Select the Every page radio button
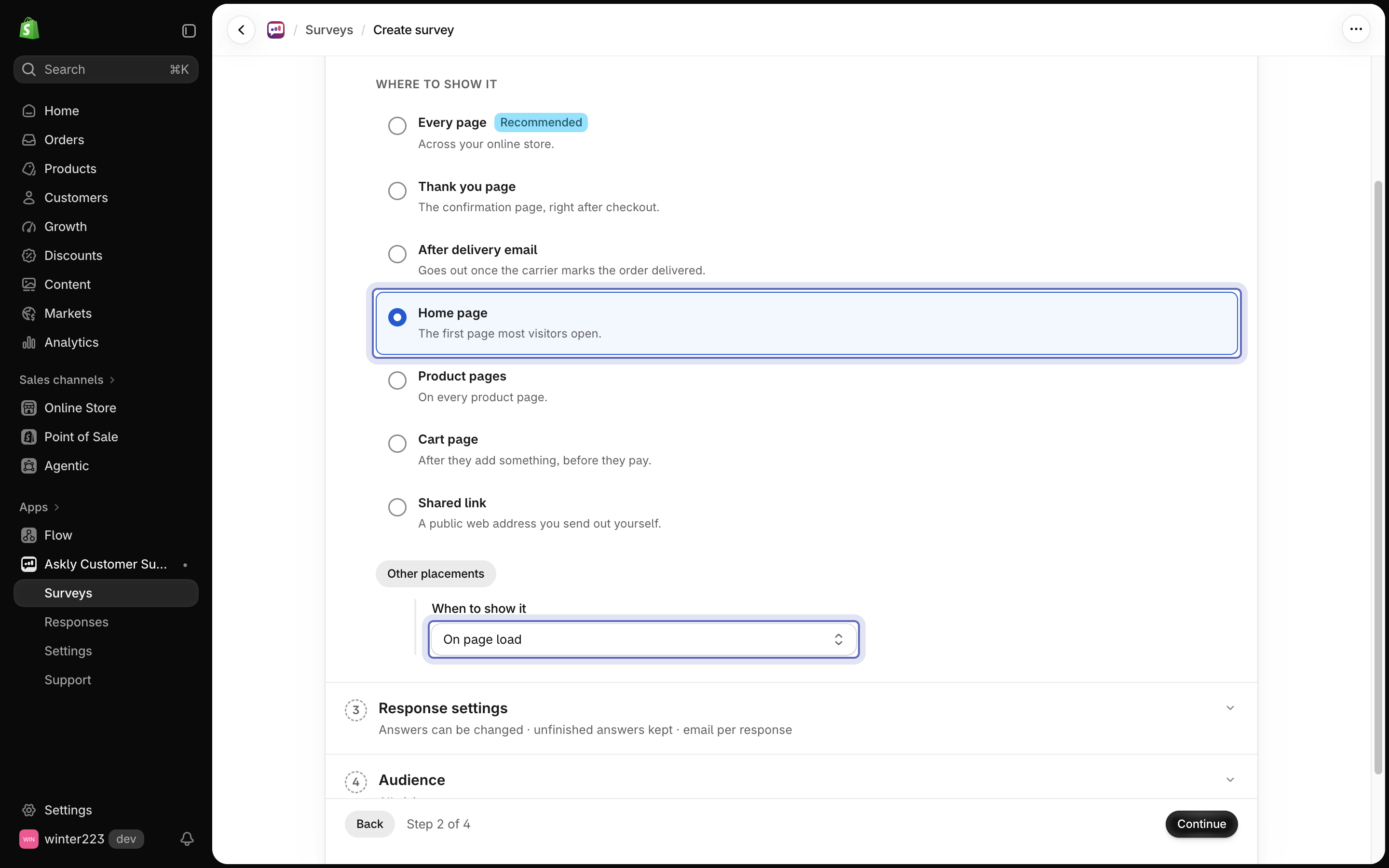1389x868 pixels. point(397,126)
